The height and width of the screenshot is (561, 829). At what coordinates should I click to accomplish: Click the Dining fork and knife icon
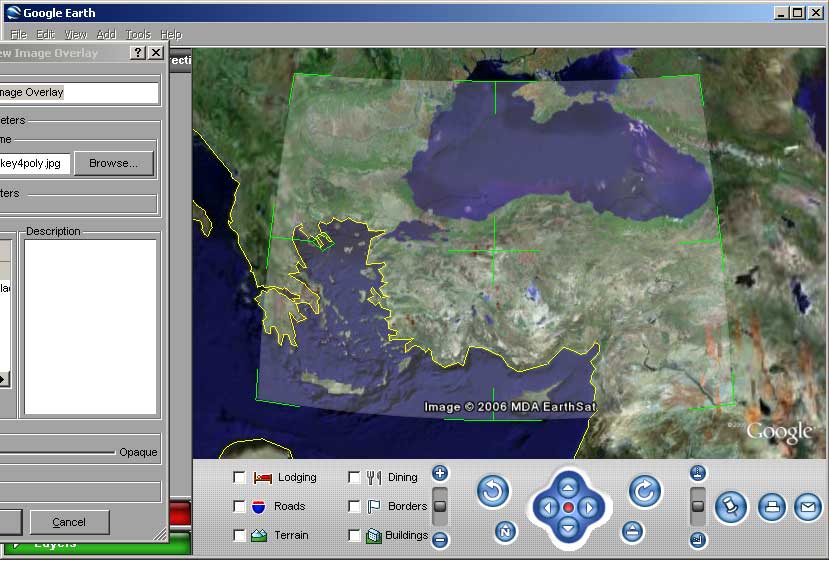374,477
